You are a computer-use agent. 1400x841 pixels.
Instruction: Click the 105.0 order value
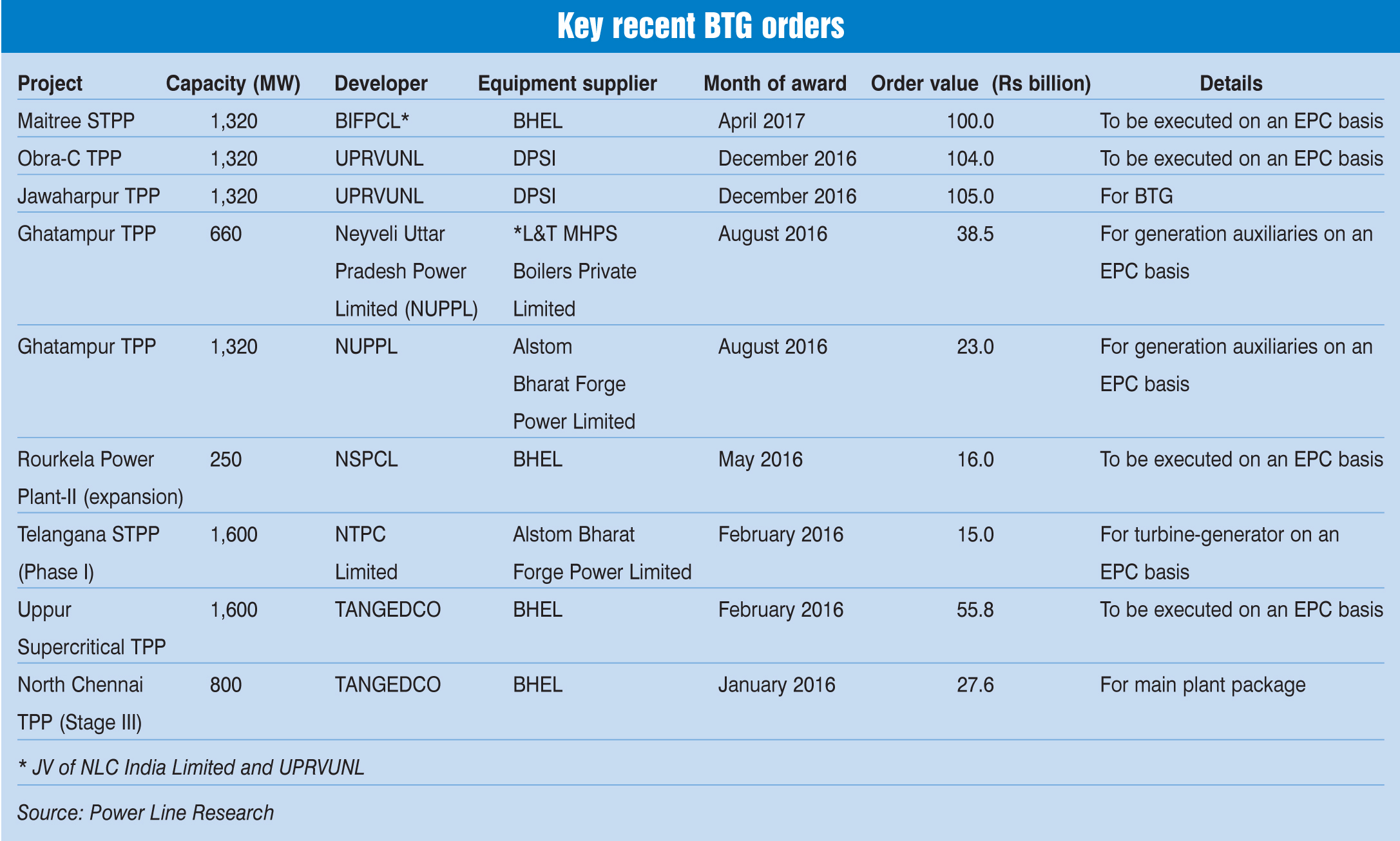coord(970,196)
